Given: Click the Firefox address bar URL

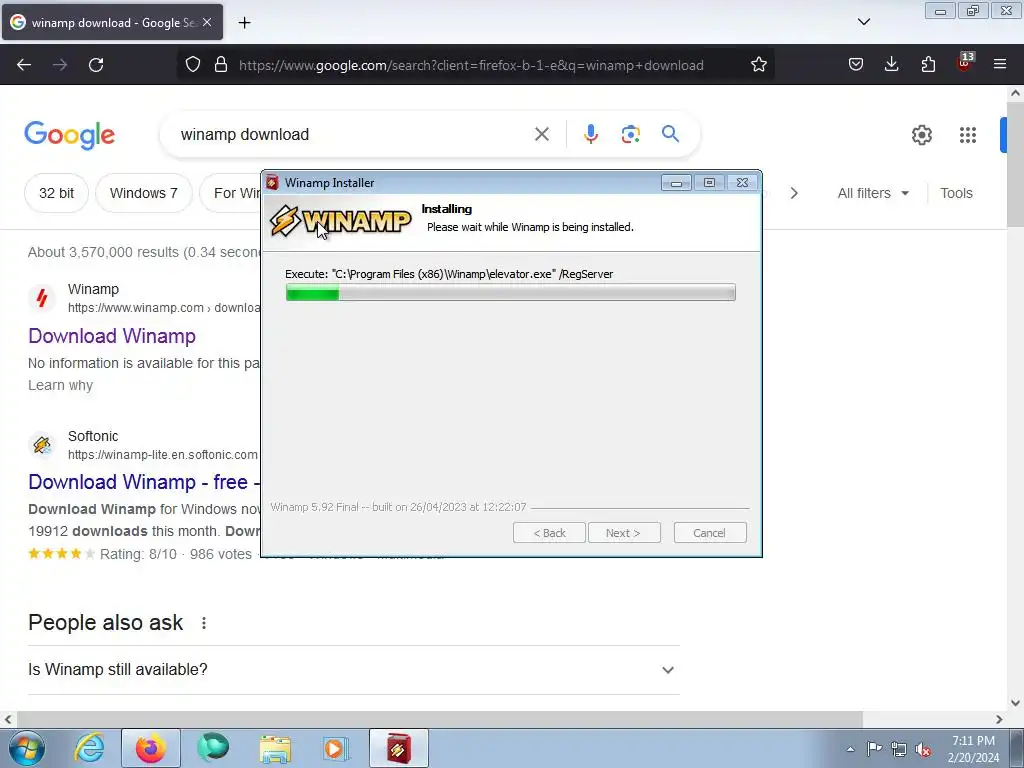Looking at the screenshot, I should 471,65.
